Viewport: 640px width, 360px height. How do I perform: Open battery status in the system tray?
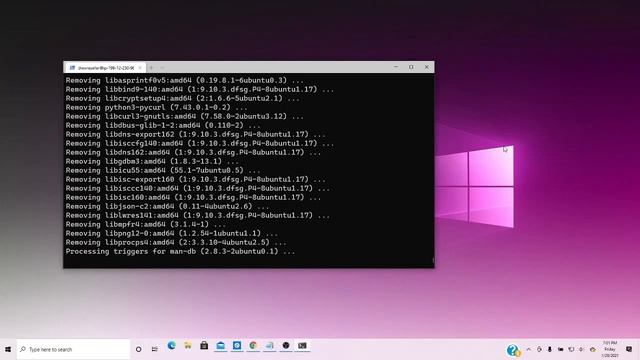point(560,349)
